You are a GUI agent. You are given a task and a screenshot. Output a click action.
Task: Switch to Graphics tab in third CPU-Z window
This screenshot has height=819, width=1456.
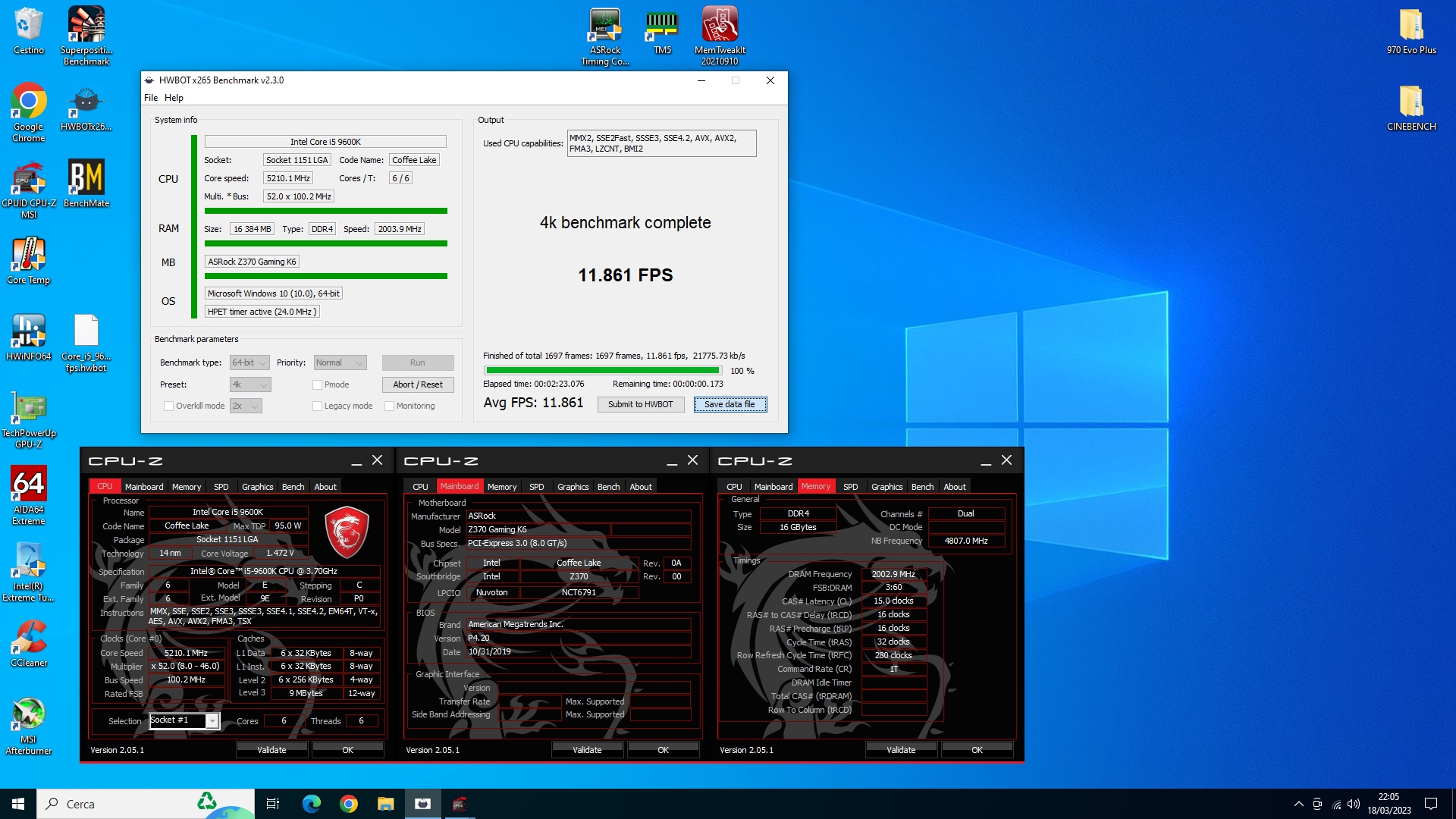tap(886, 487)
